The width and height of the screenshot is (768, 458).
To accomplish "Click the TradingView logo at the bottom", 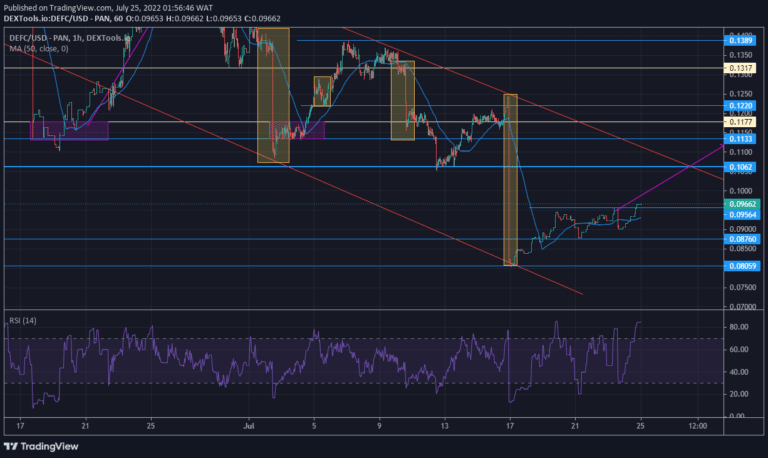I will pyautogui.click(x=41, y=446).
